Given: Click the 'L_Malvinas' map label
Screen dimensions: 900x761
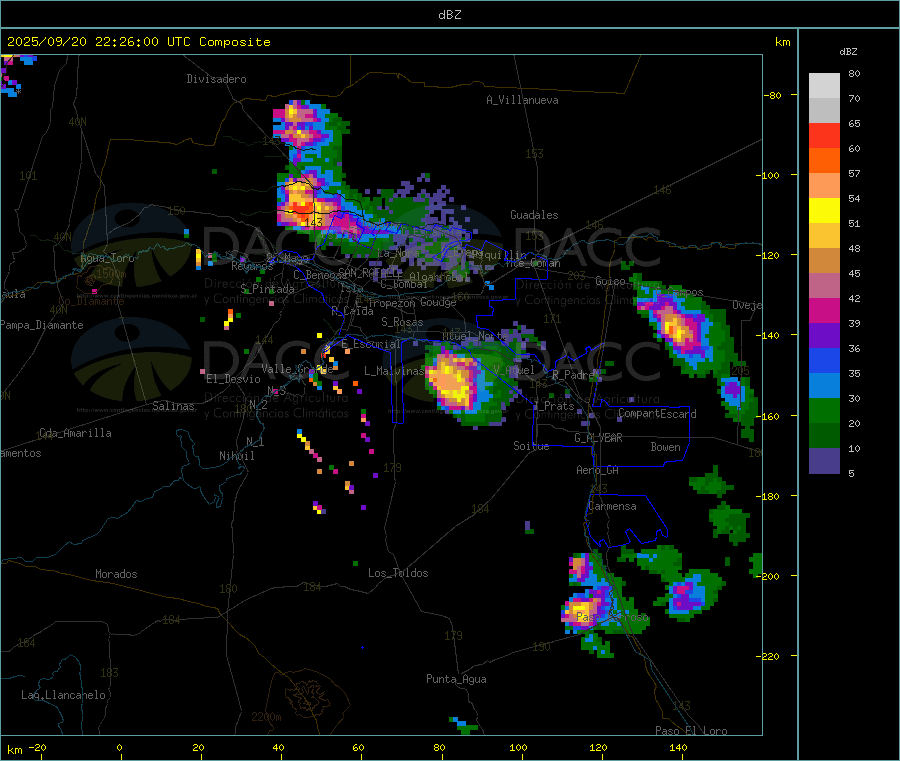Looking at the screenshot, I should point(394,371).
